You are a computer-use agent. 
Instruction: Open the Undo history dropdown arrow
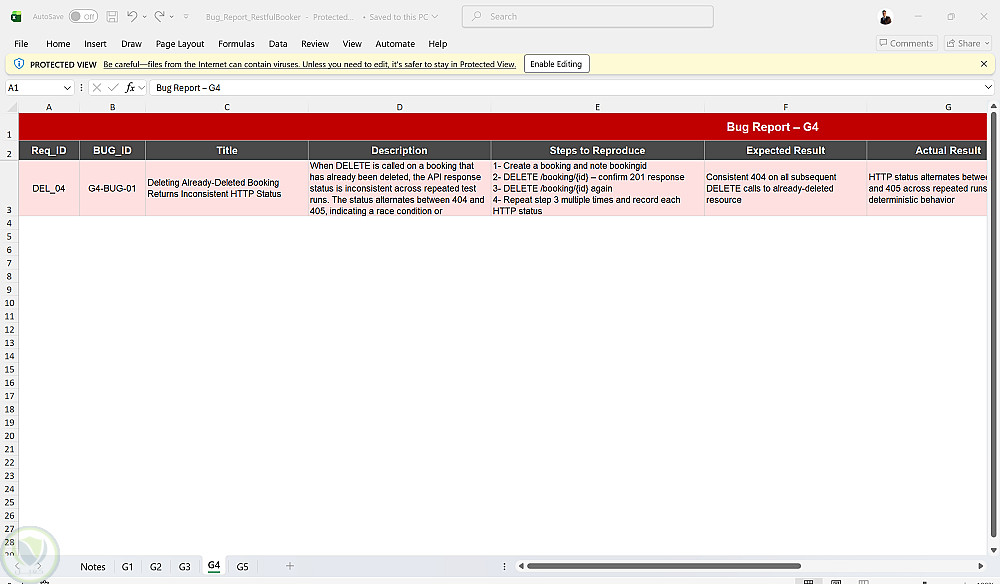coord(144,17)
